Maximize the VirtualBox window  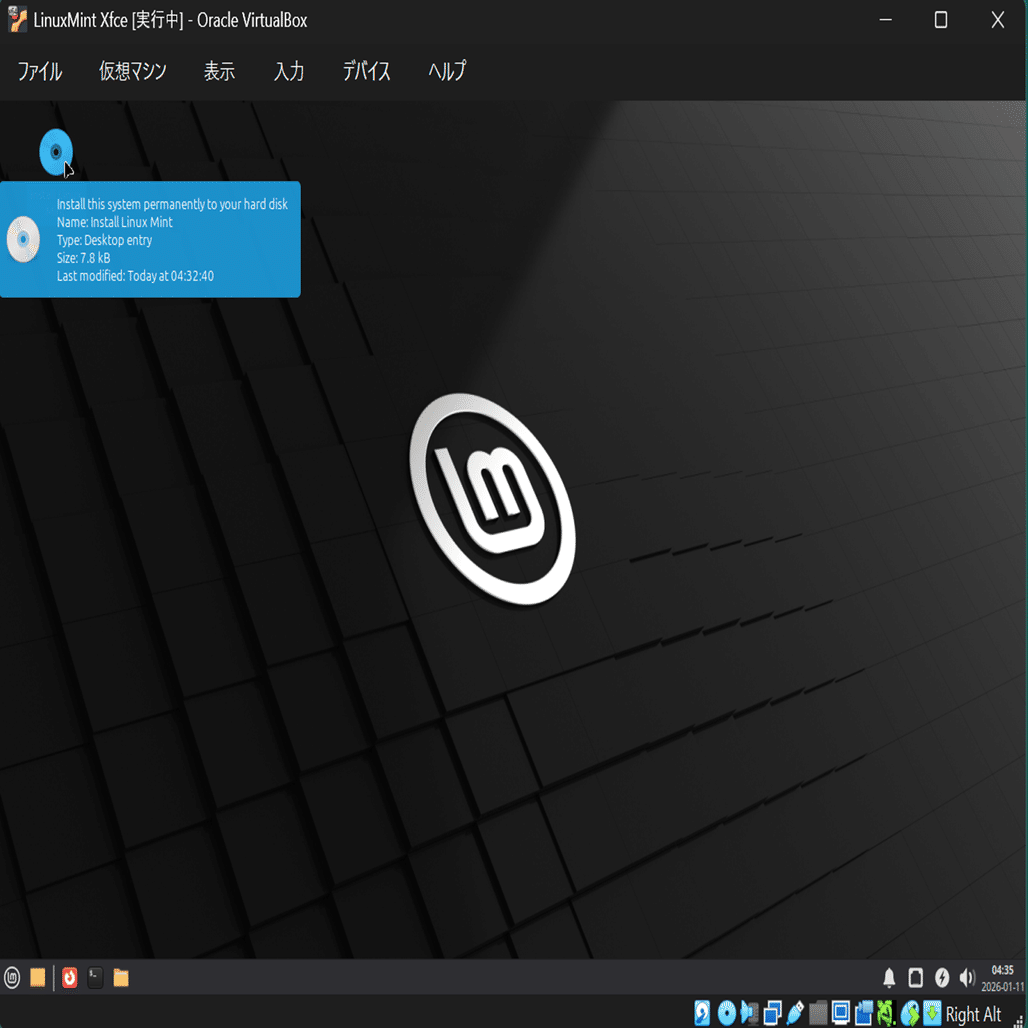(x=941, y=20)
